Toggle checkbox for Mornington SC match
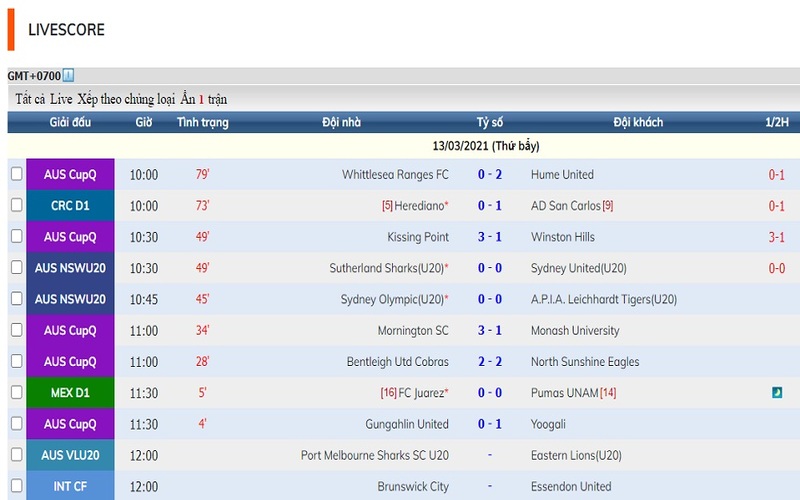This screenshot has height=500, width=800. tap(16, 329)
